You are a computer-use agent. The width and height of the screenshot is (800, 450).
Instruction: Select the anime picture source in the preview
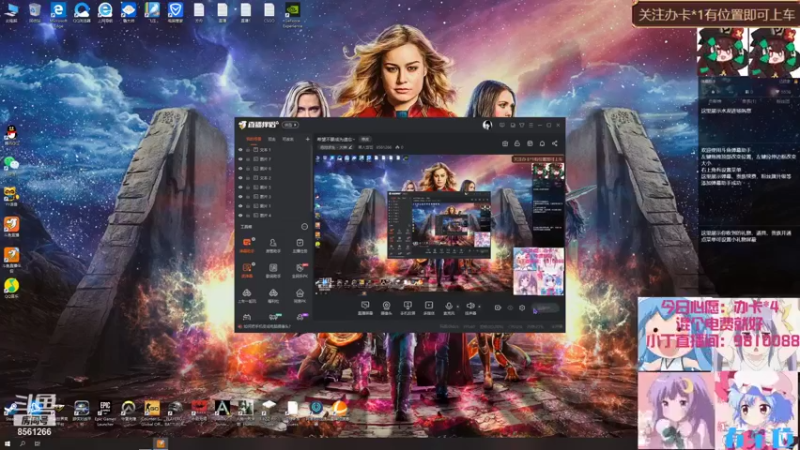(x=538, y=271)
